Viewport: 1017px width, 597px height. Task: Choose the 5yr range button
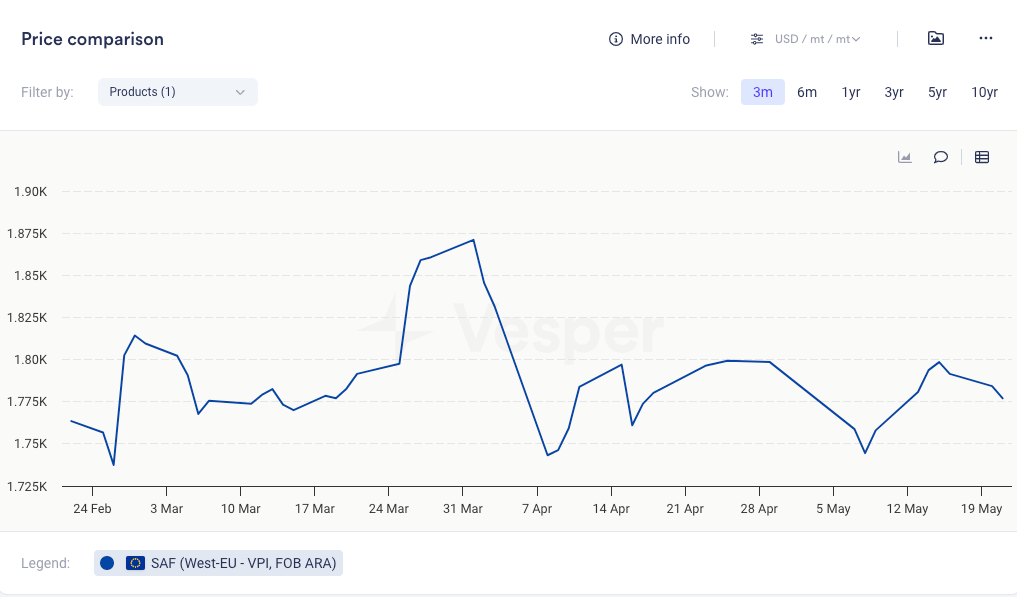click(937, 92)
